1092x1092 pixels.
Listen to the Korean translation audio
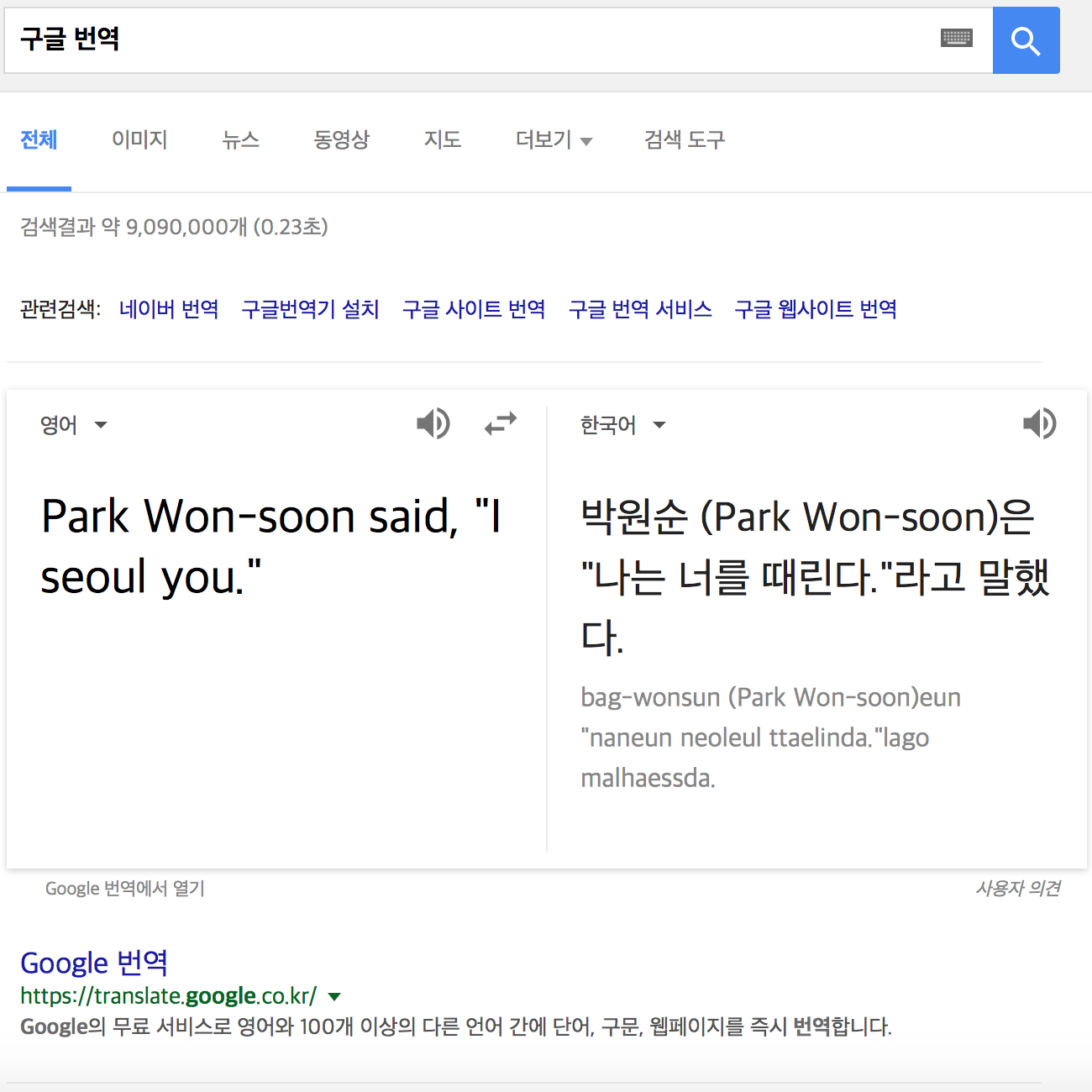(1039, 424)
